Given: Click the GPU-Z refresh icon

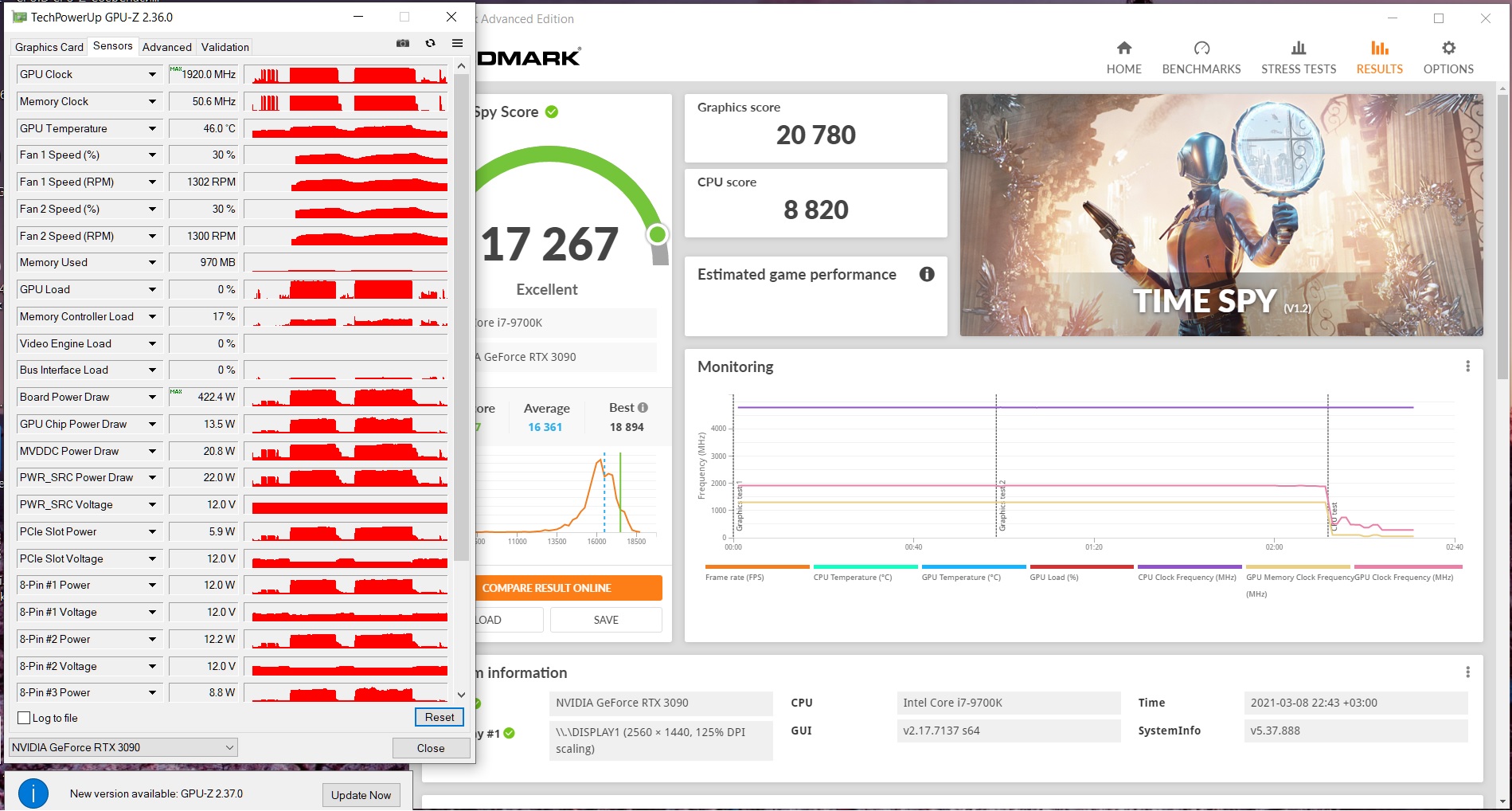Looking at the screenshot, I should tap(431, 44).
